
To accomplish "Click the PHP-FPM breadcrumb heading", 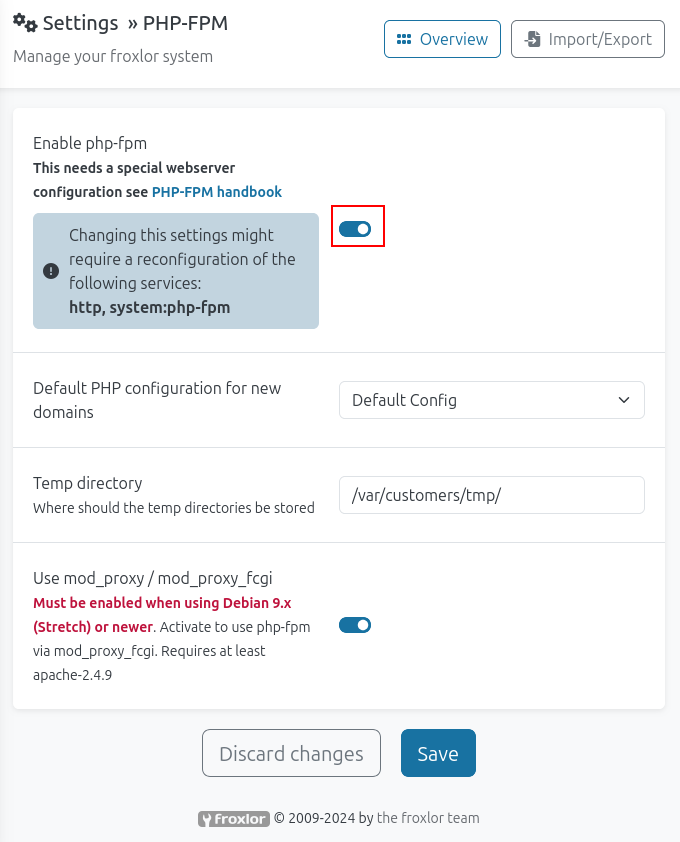I will click(185, 23).
